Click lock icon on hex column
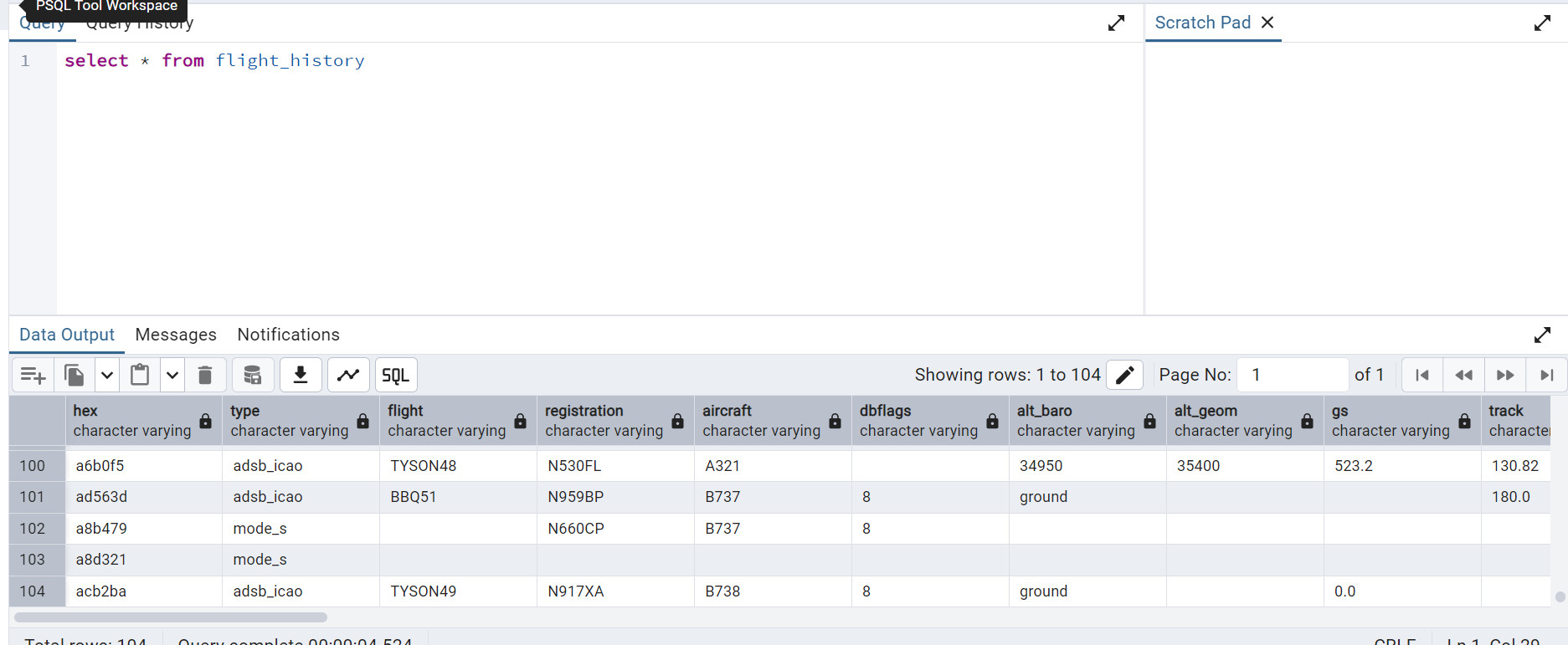The image size is (1568, 645). pos(206,421)
